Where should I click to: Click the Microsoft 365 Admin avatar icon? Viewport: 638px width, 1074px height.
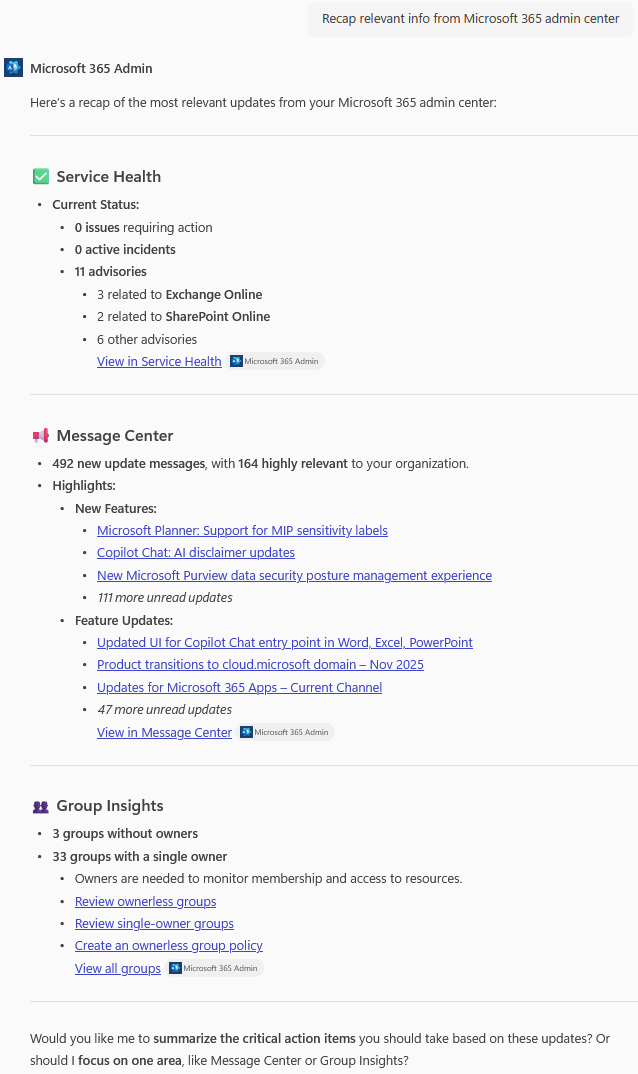coord(13,68)
